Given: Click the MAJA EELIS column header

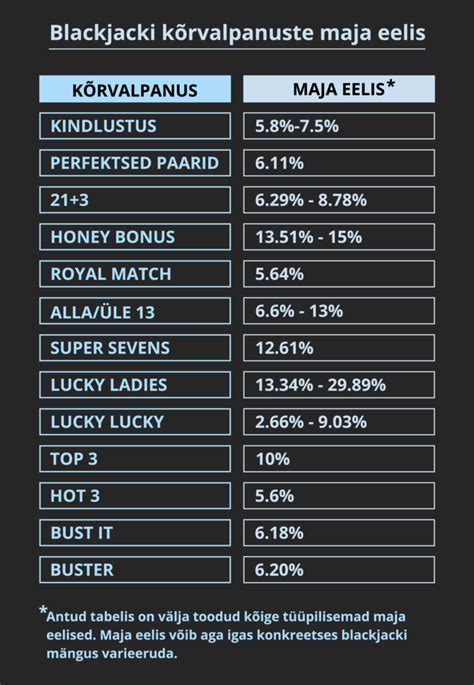Looking at the screenshot, I should pos(339,89).
